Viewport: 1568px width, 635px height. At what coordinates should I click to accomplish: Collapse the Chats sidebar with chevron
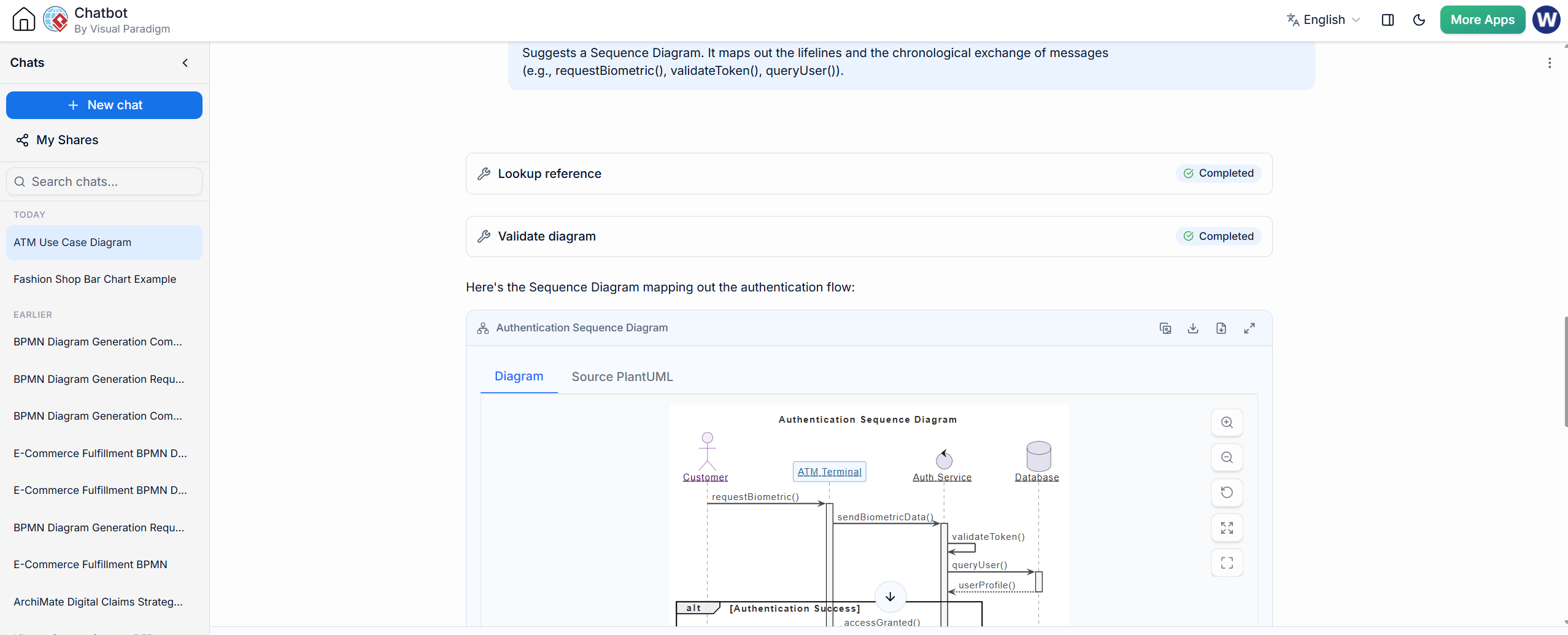(x=185, y=63)
